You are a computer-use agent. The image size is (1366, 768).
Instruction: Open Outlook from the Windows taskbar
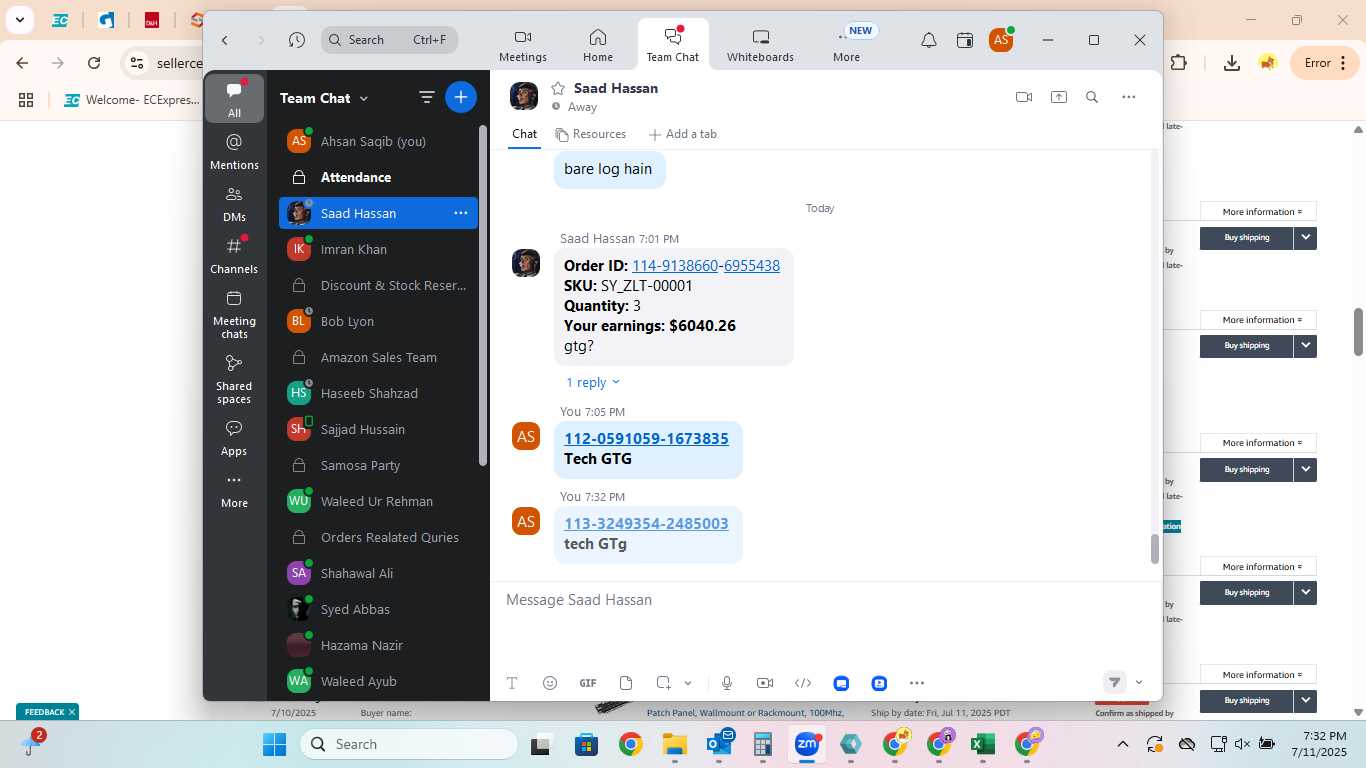click(x=719, y=744)
